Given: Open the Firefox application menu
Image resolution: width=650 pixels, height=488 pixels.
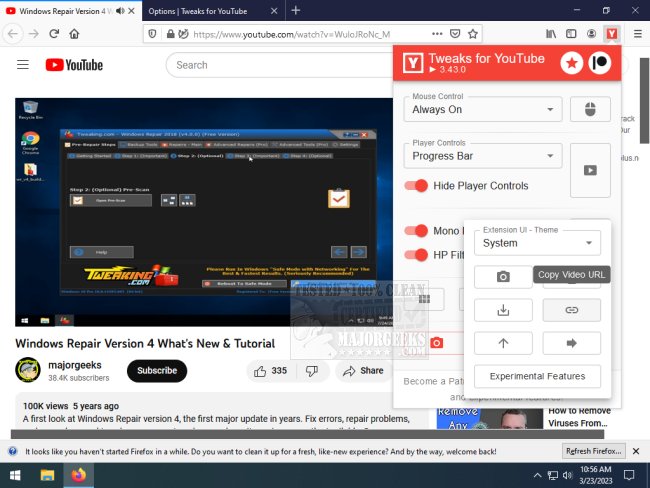Looking at the screenshot, I should (x=638, y=34).
